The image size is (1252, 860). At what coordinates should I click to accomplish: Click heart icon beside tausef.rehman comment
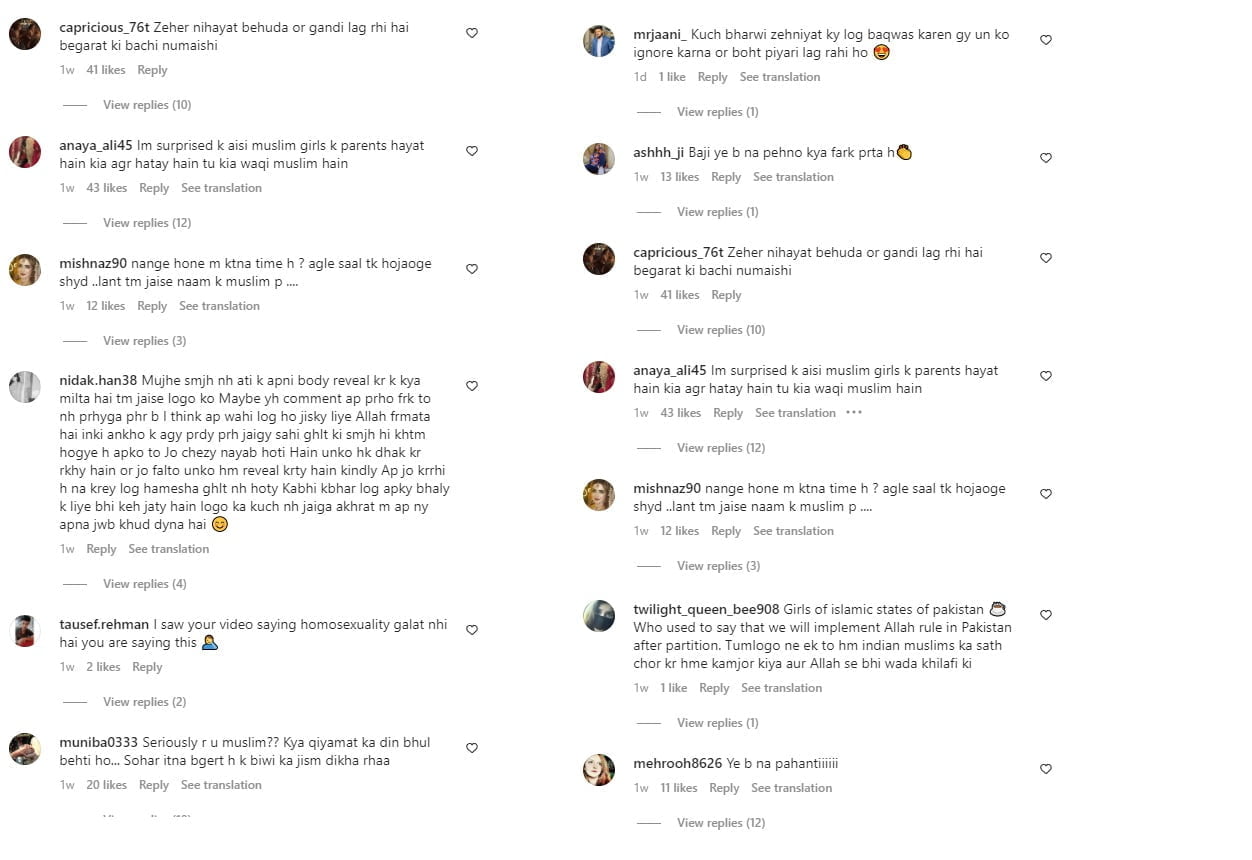coord(472,630)
